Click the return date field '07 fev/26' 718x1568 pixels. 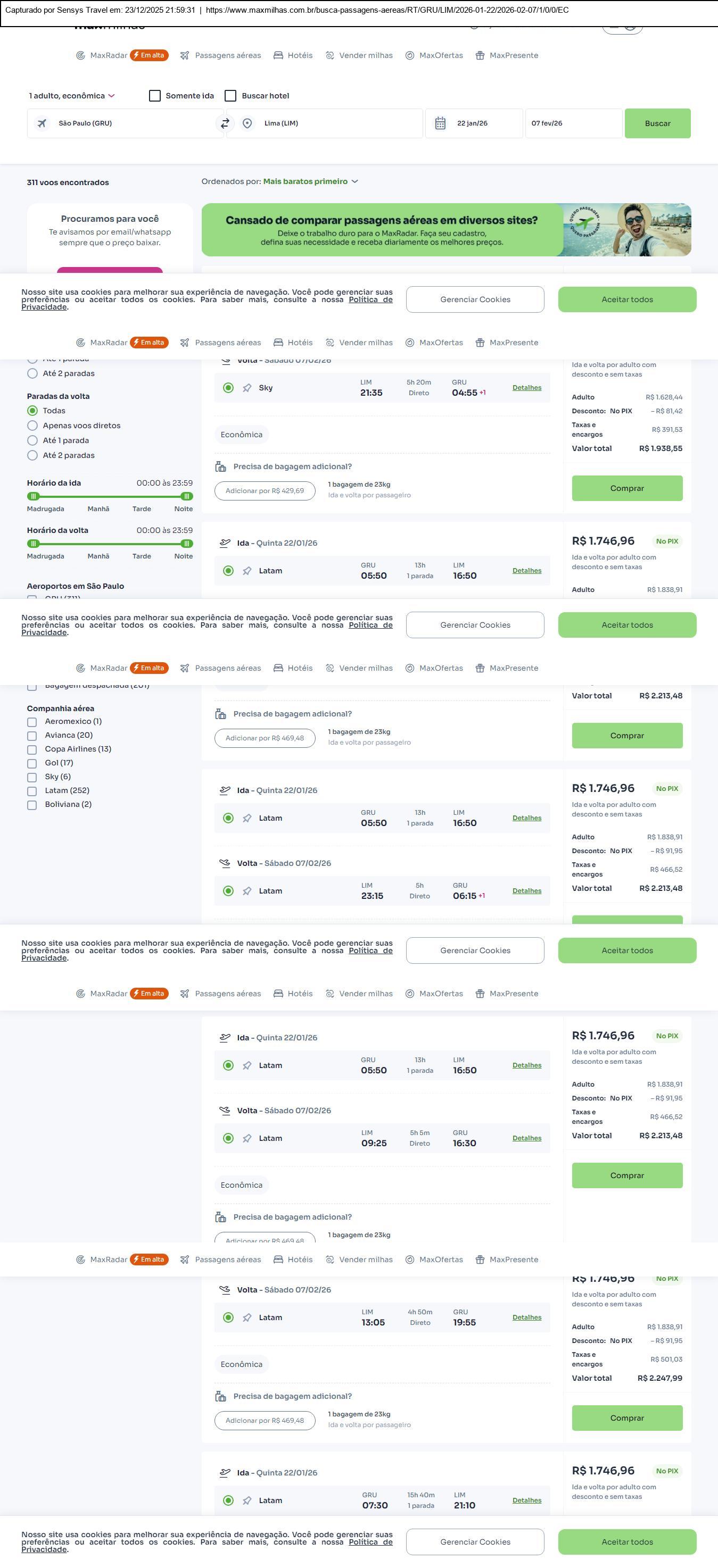pos(573,123)
